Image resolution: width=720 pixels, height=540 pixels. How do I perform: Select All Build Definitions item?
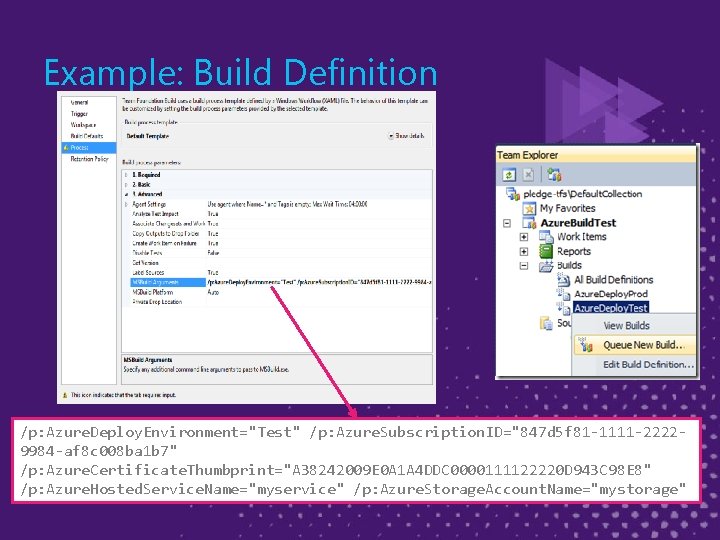pos(613,280)
